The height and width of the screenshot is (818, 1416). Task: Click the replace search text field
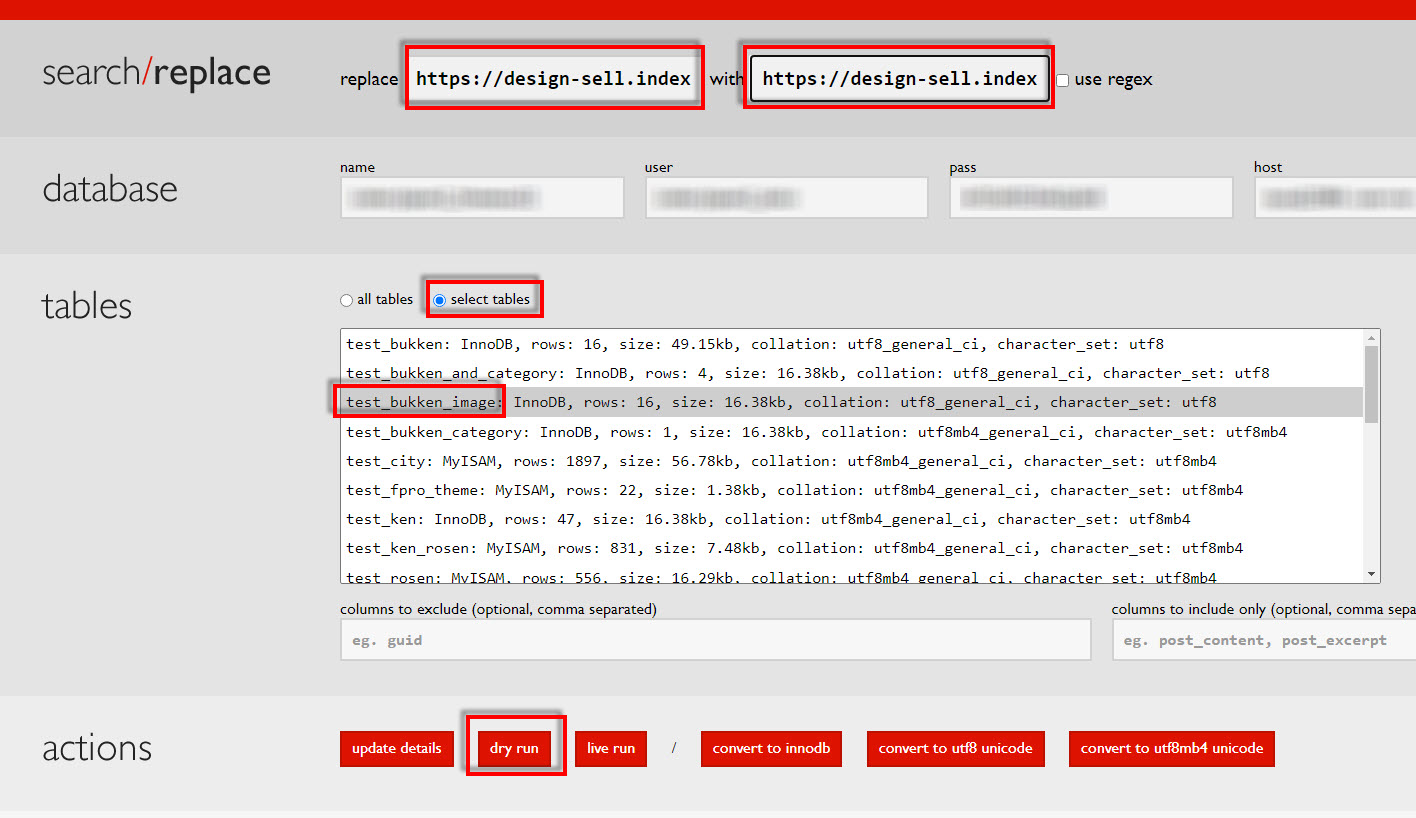pyautogui.click(x=553, y=79)
